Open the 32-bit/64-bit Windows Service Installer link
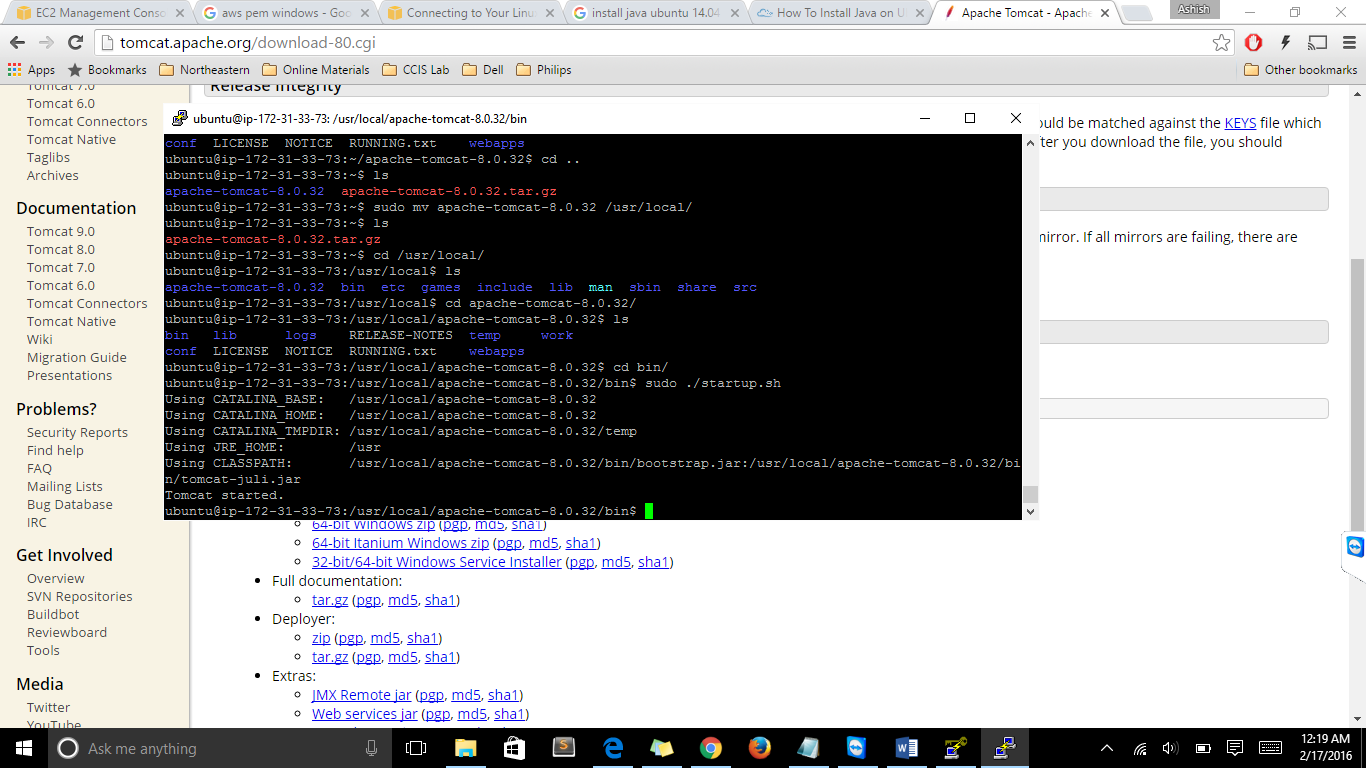This screenshot has width=1366, height=768. [436, 562]
